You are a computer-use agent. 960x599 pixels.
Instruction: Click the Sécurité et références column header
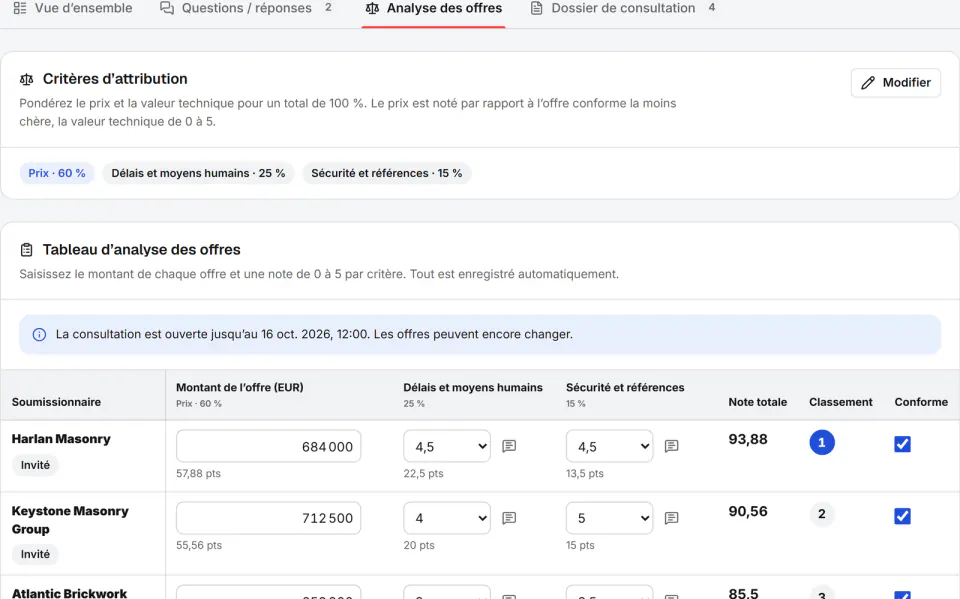(625, 387)
